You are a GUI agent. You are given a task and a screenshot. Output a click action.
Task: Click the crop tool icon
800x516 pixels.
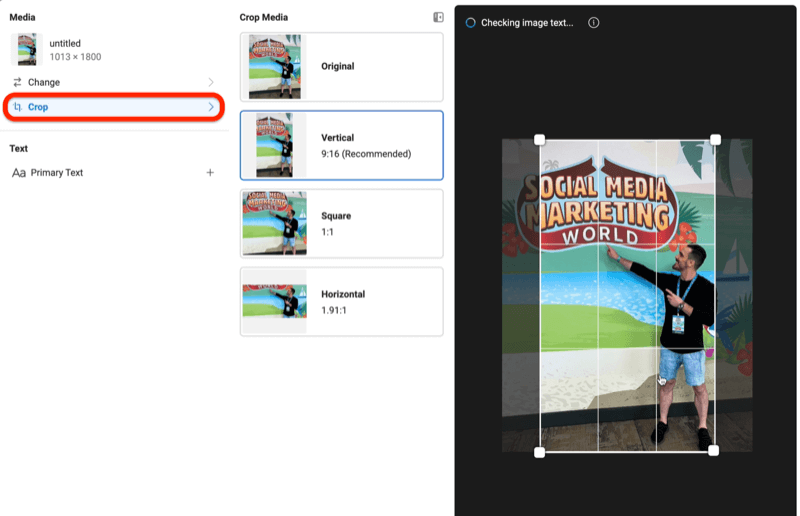(x=18, y=107)
